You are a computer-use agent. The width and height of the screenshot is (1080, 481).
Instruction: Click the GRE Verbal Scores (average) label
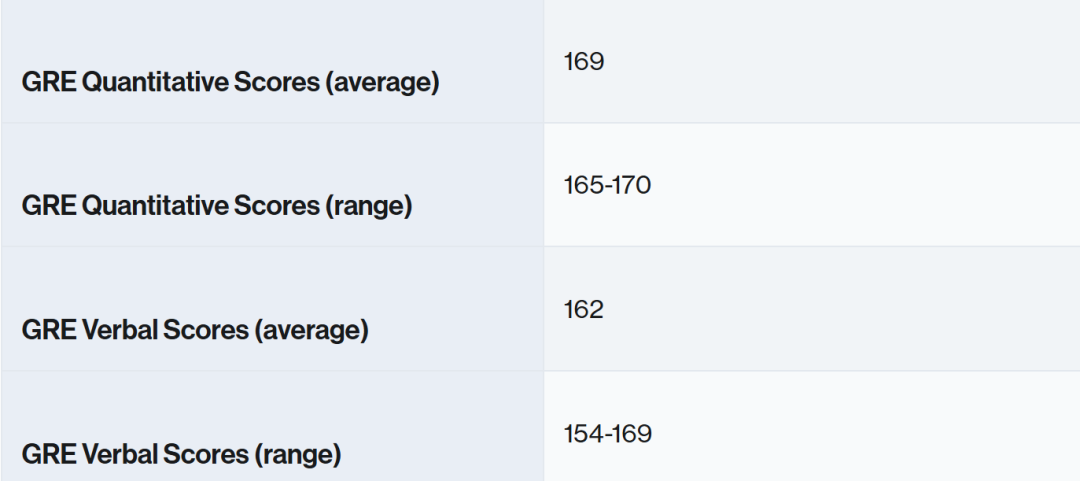point(194,330)
